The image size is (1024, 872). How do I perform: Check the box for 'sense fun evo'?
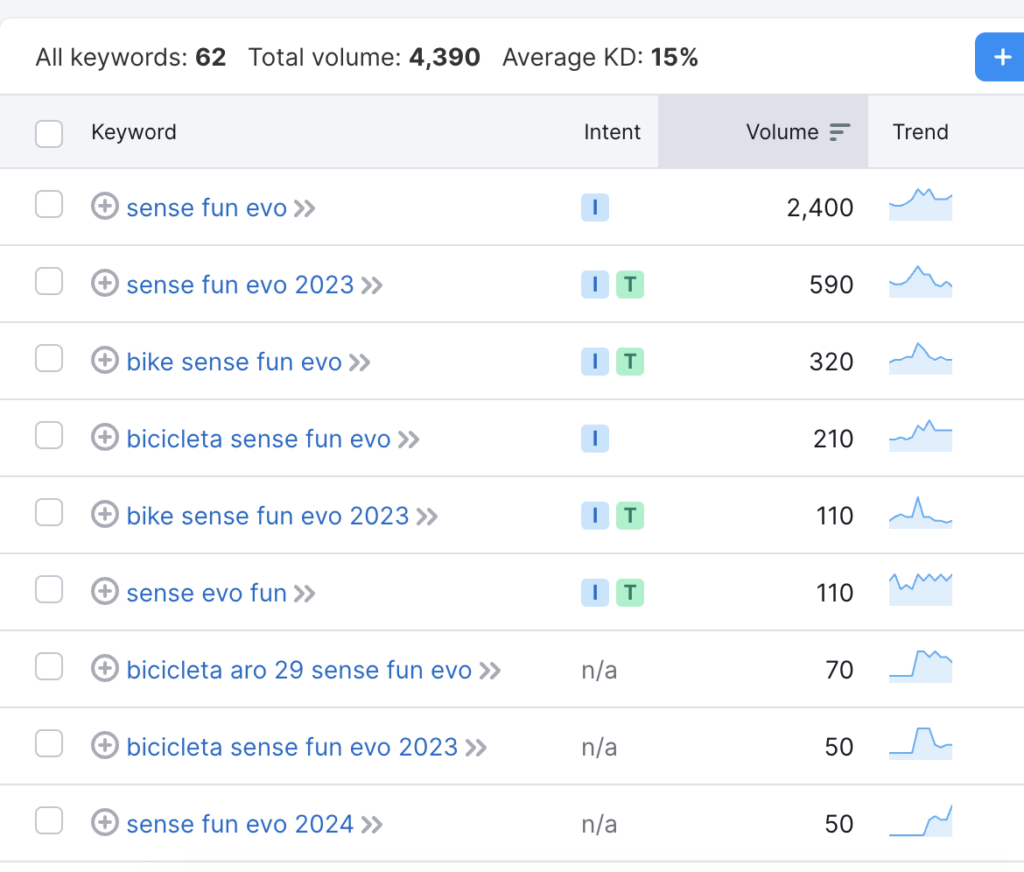(49, 204)
